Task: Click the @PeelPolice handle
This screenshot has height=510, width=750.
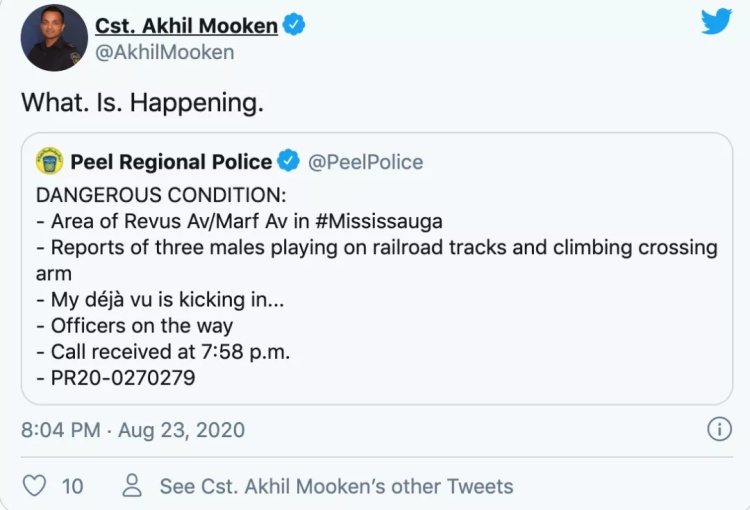Action: click(365, 162)
